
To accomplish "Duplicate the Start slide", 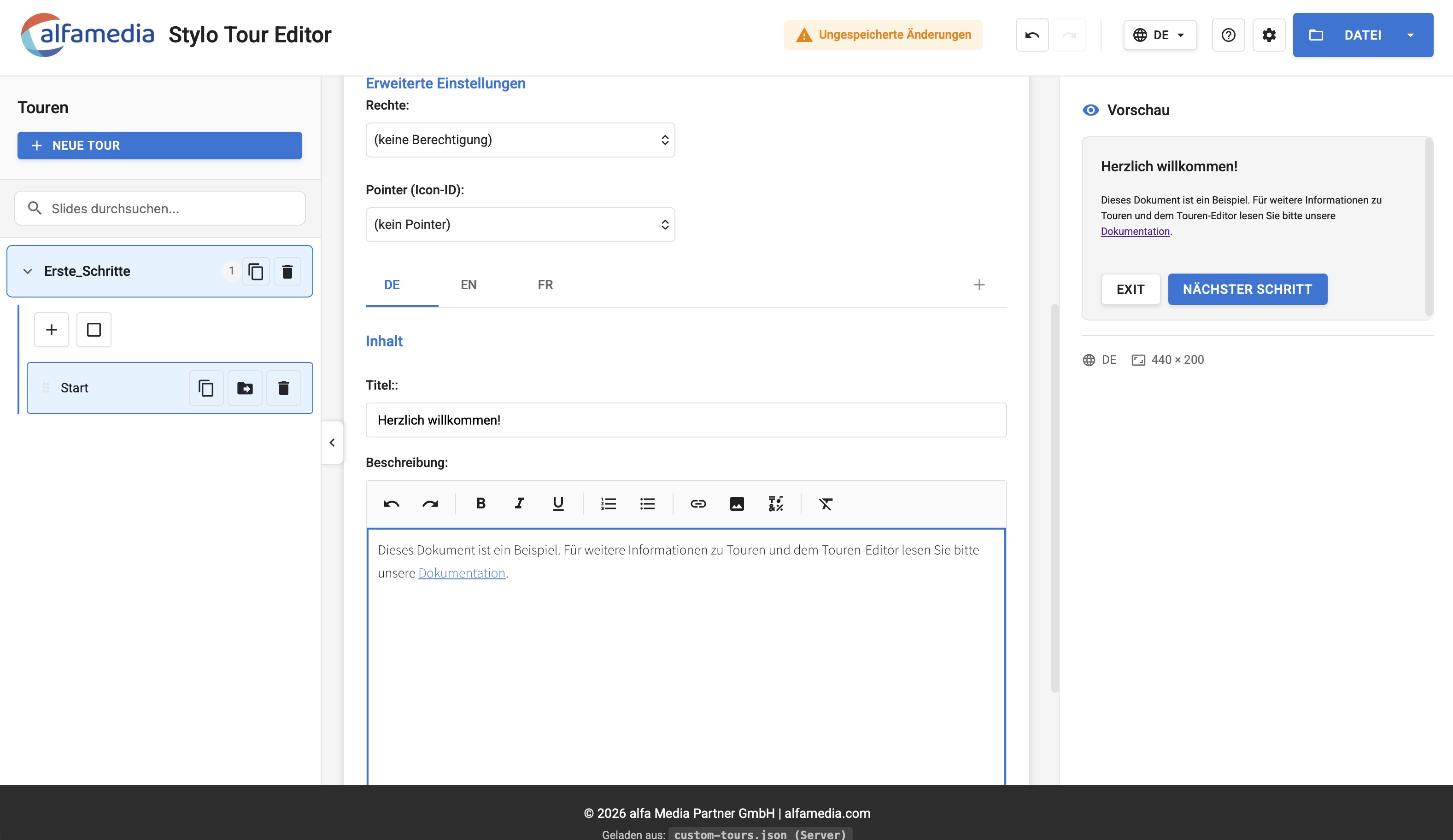I will (206, 388).
